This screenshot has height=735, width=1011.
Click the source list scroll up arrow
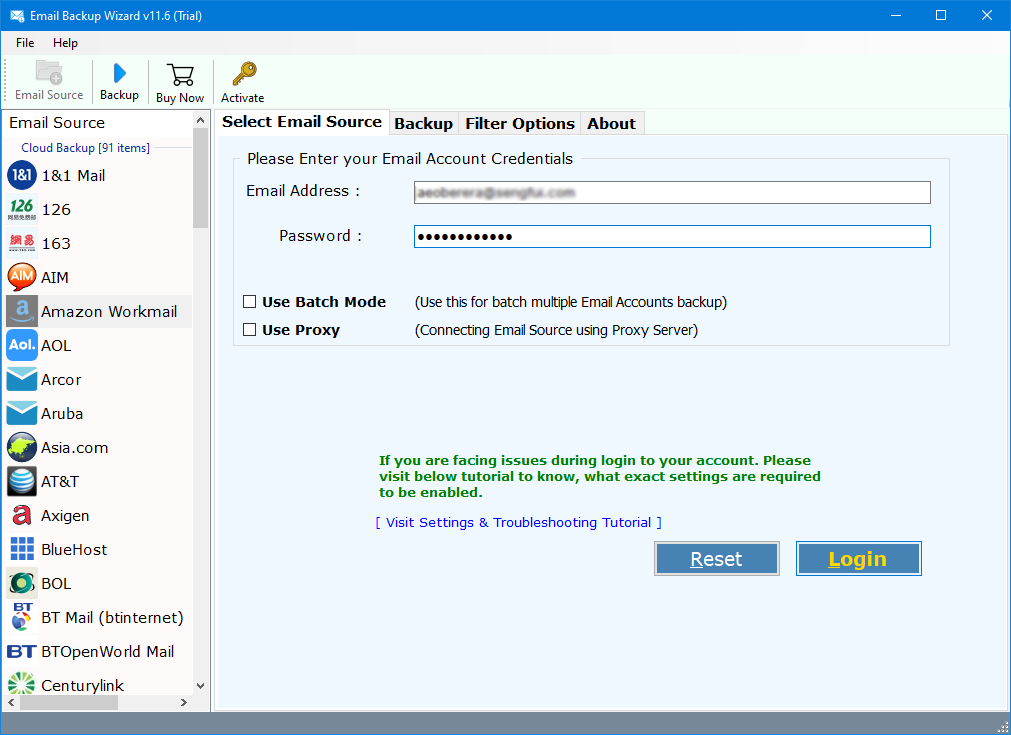(201, 121)
